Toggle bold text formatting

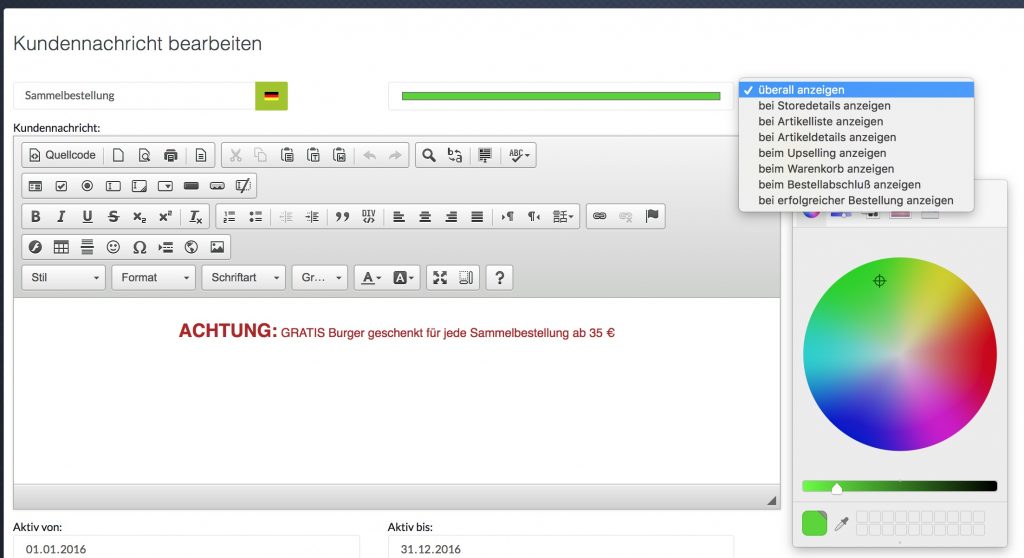(x=36, y=216)
